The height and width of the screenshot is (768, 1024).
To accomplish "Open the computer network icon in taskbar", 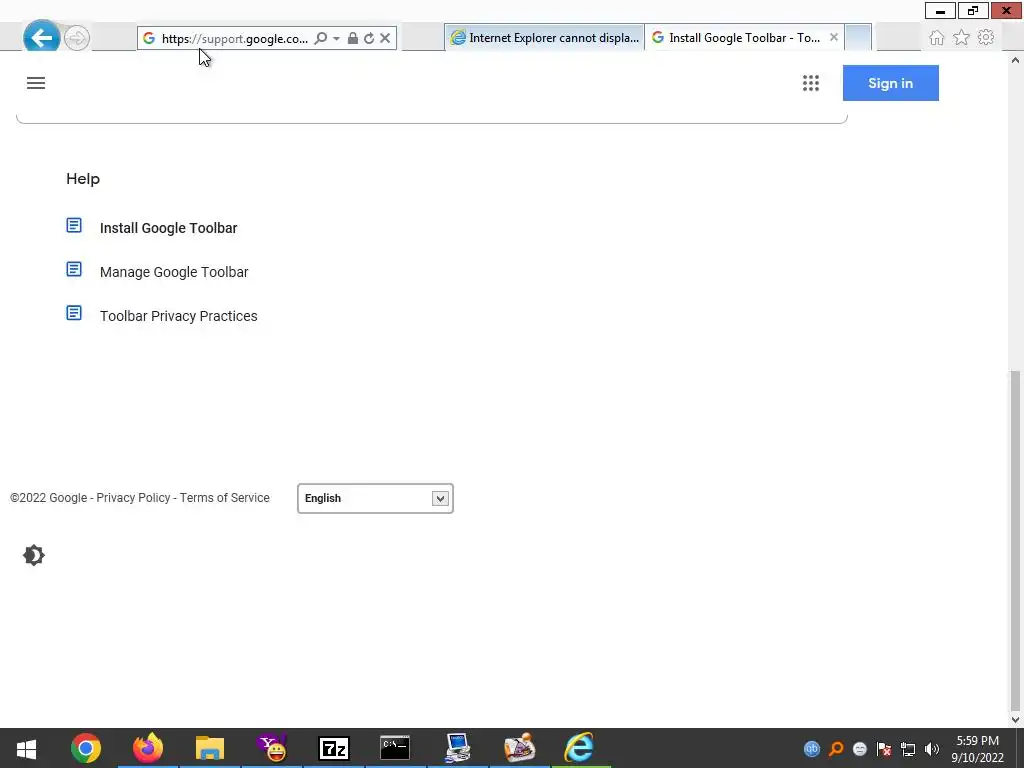I will point(457,748).
